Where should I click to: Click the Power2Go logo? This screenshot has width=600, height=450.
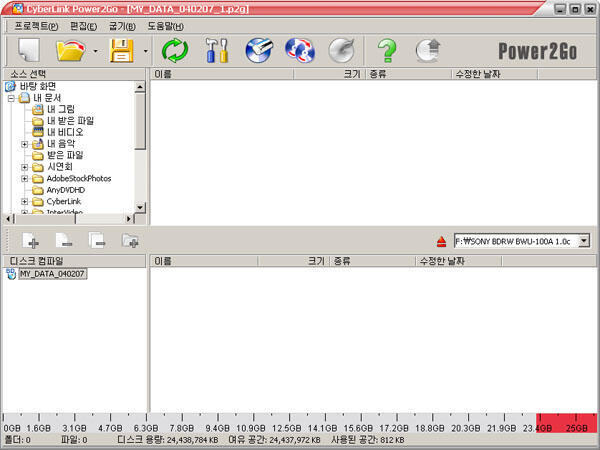tap(537, 51)
